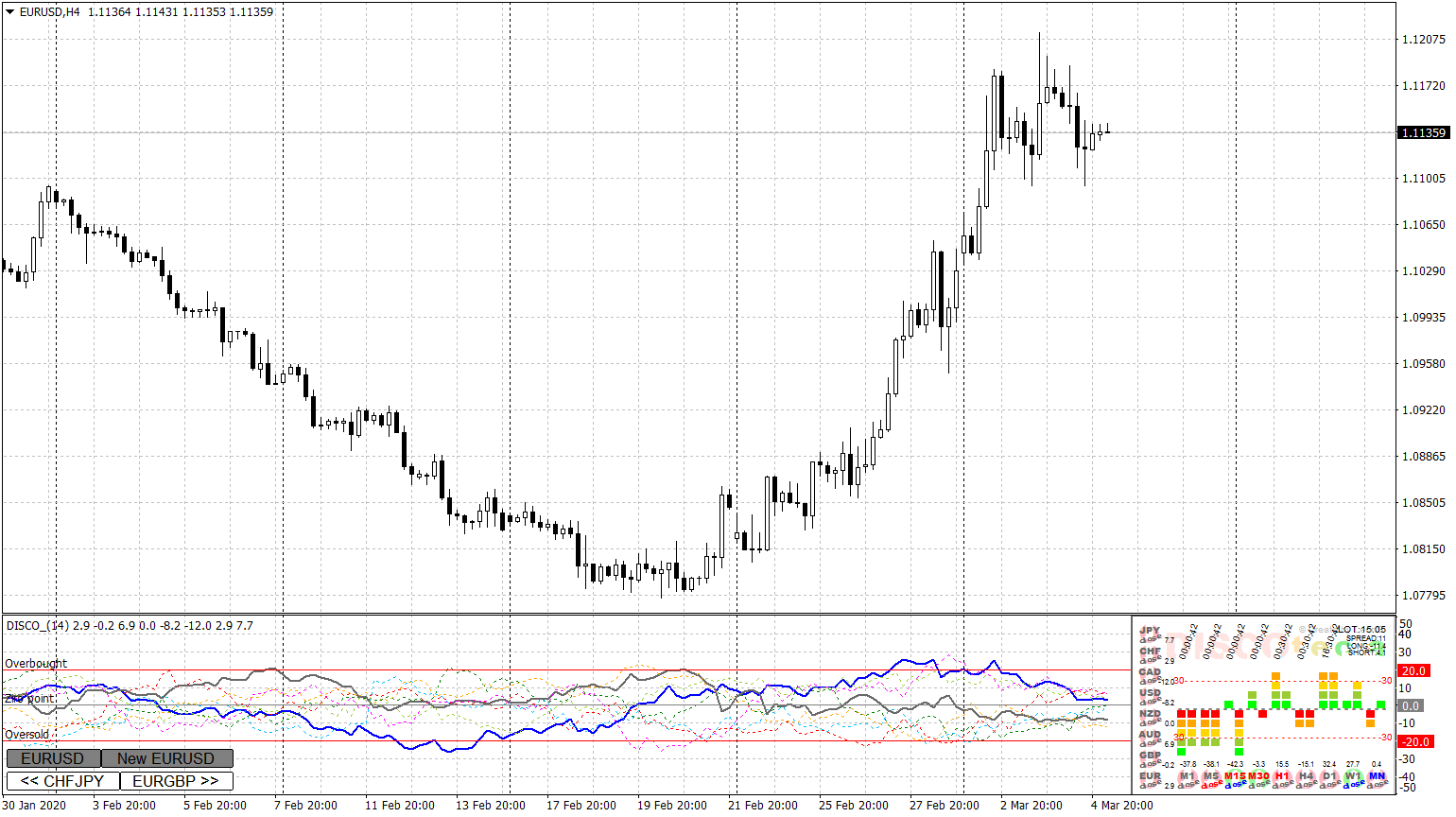This screenshot has height=817, width=1456.
Task: Click the New EURUSD button
Action: [x=166, y=758]
